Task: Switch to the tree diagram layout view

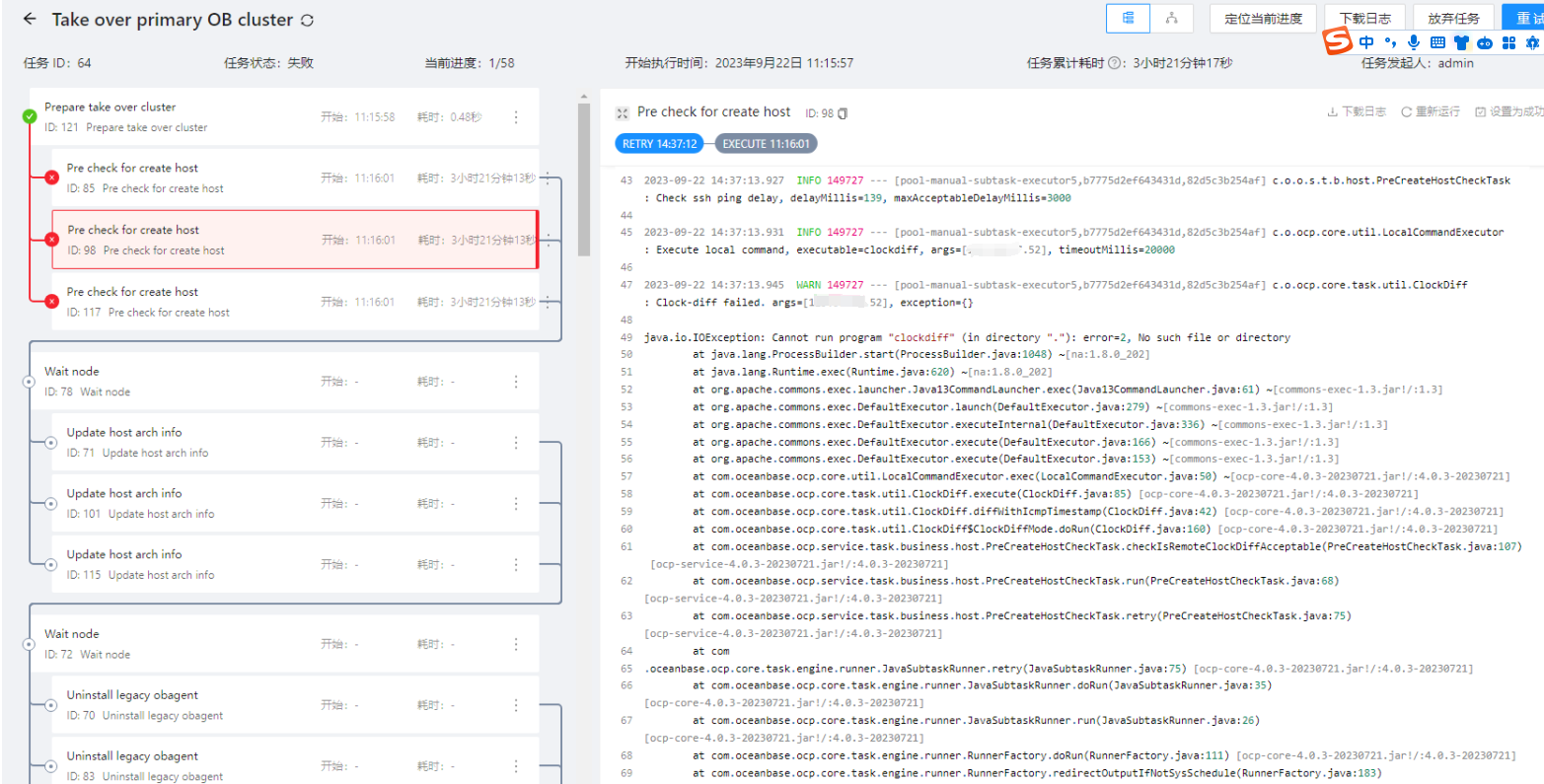Action: [1172, 18]
